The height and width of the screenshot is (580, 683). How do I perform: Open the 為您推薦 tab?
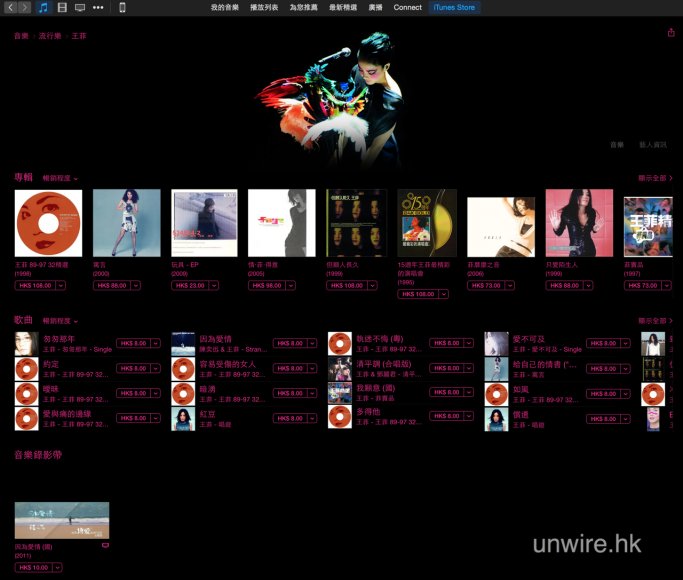click(x=304, y=7)
